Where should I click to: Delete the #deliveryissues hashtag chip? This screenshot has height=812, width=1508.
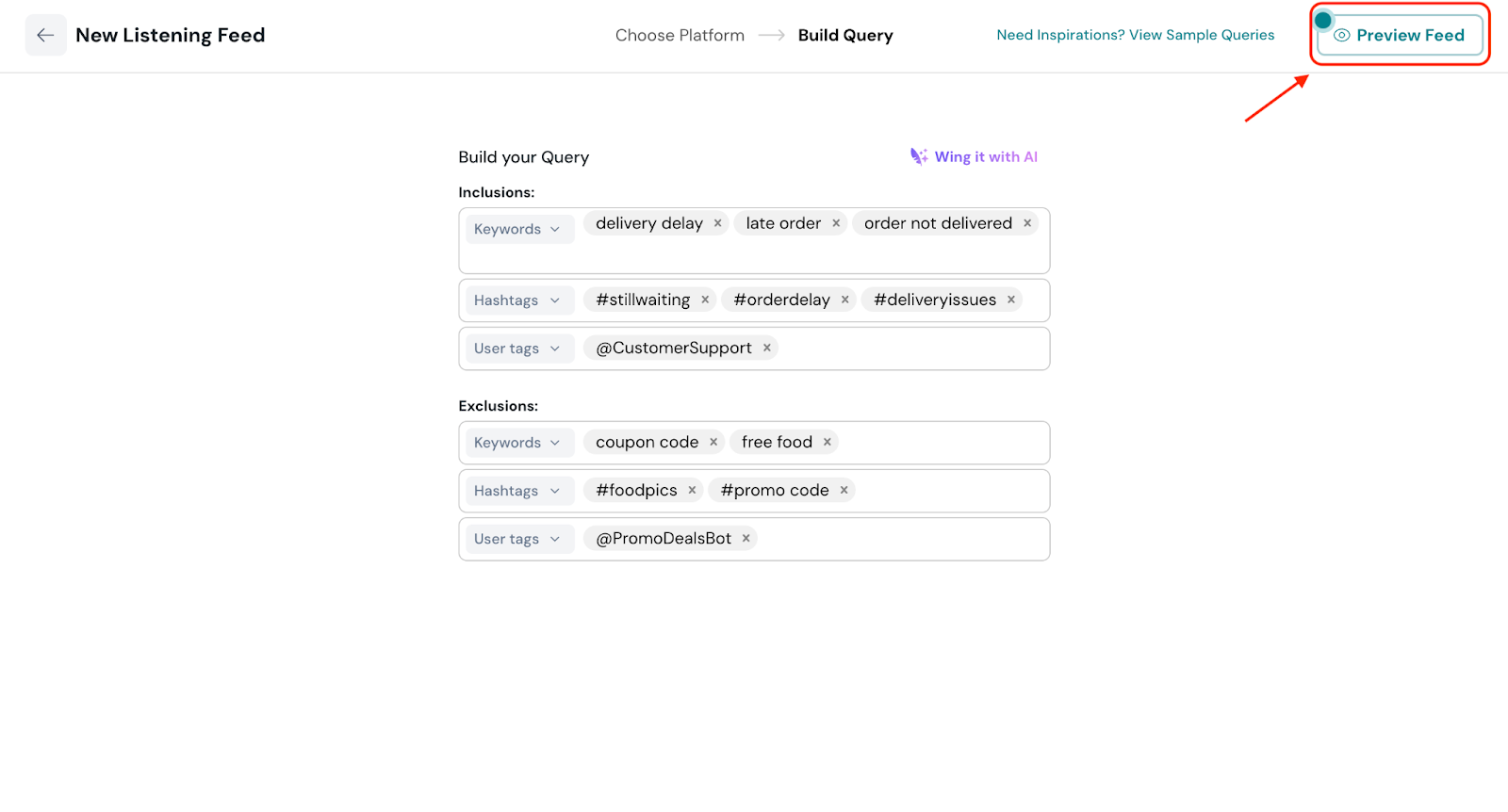pos(1011,300)
